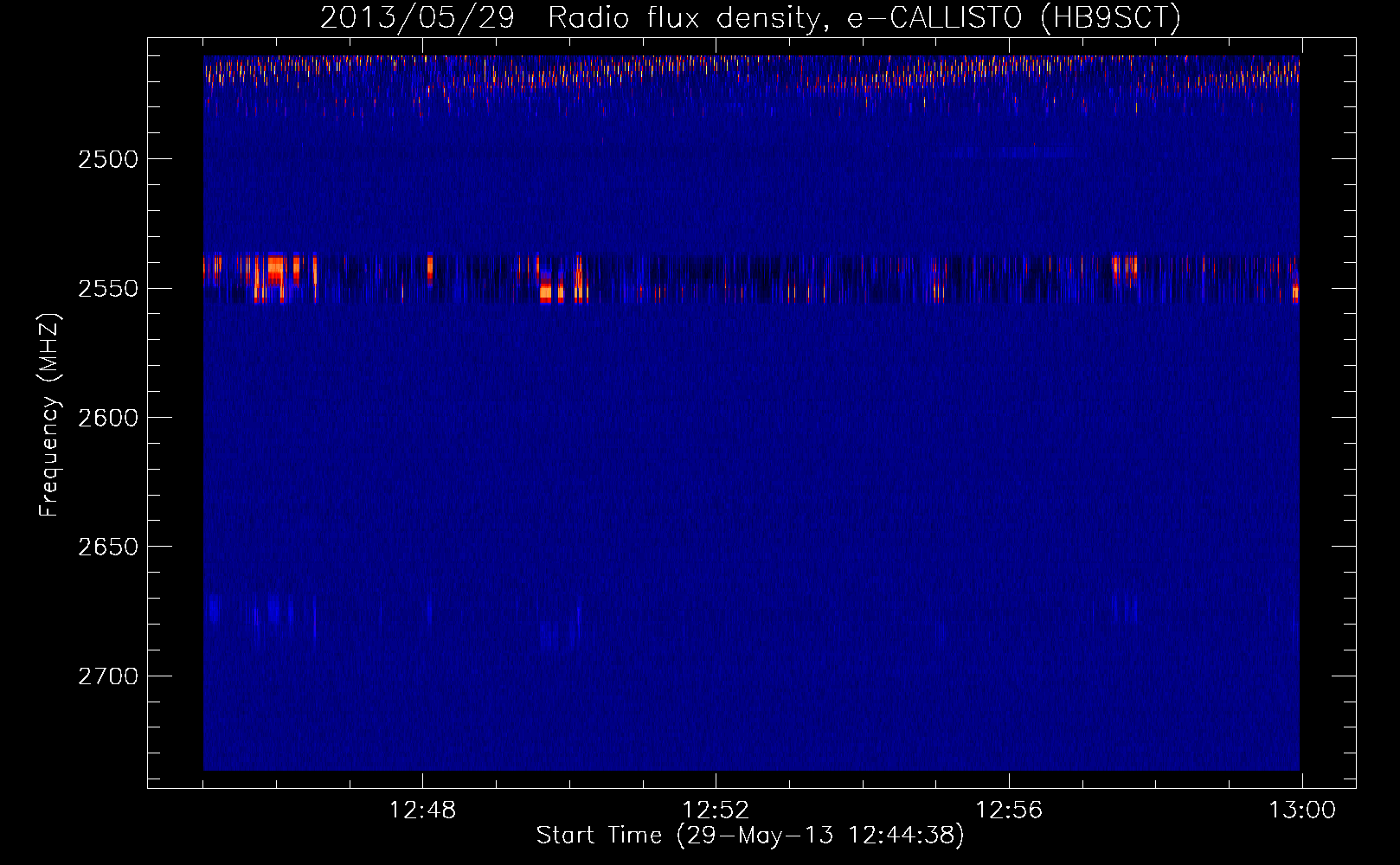Select the 2650 frequency axis label

click(x=108, y=547)
